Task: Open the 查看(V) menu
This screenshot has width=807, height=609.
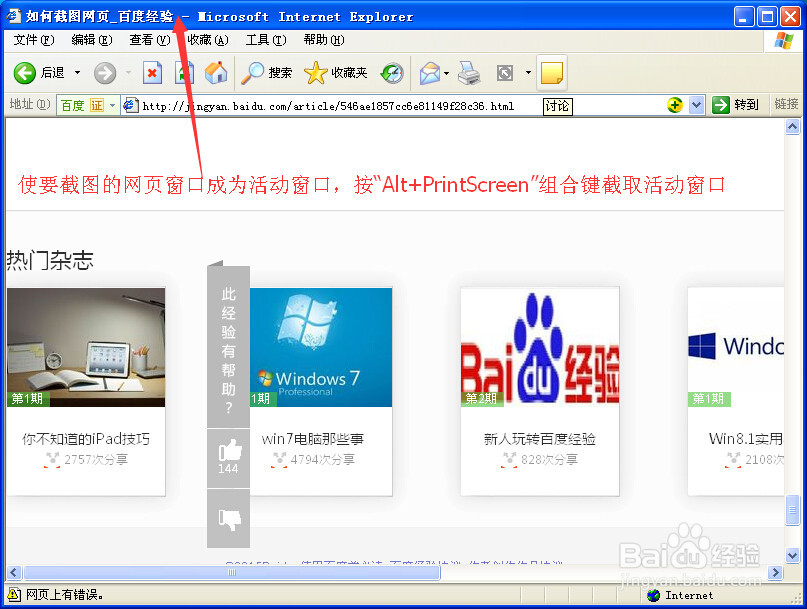Action: click(x=150, y=40)
